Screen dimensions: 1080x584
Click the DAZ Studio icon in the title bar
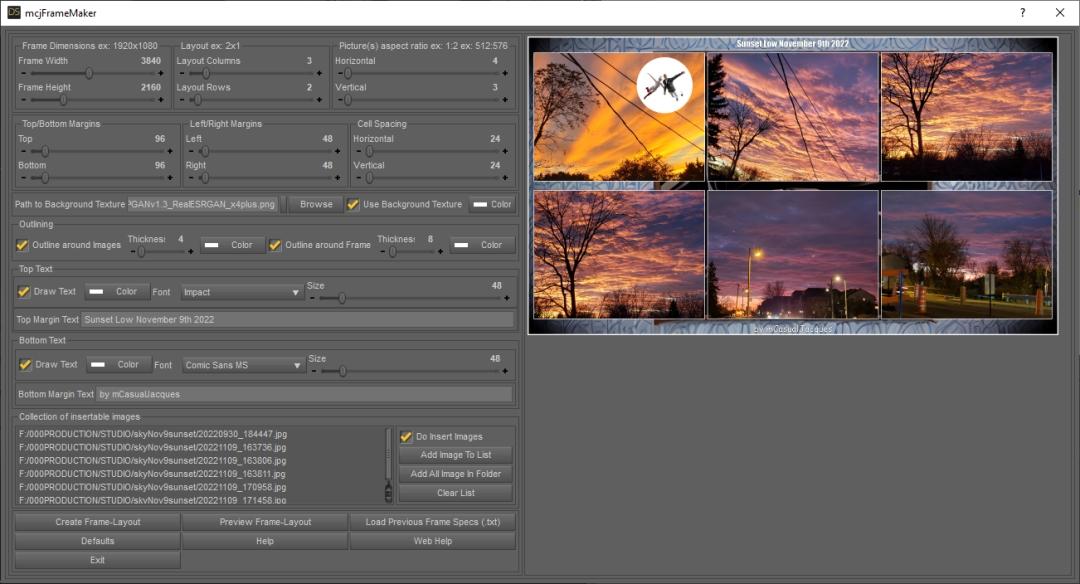tap(13, 12)
